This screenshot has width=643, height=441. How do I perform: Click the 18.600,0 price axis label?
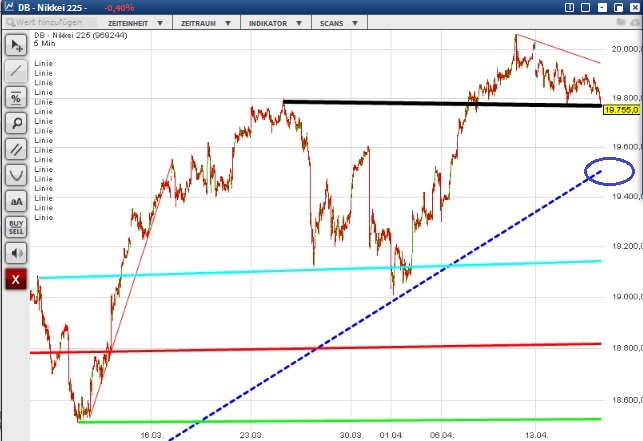[626, 400]
